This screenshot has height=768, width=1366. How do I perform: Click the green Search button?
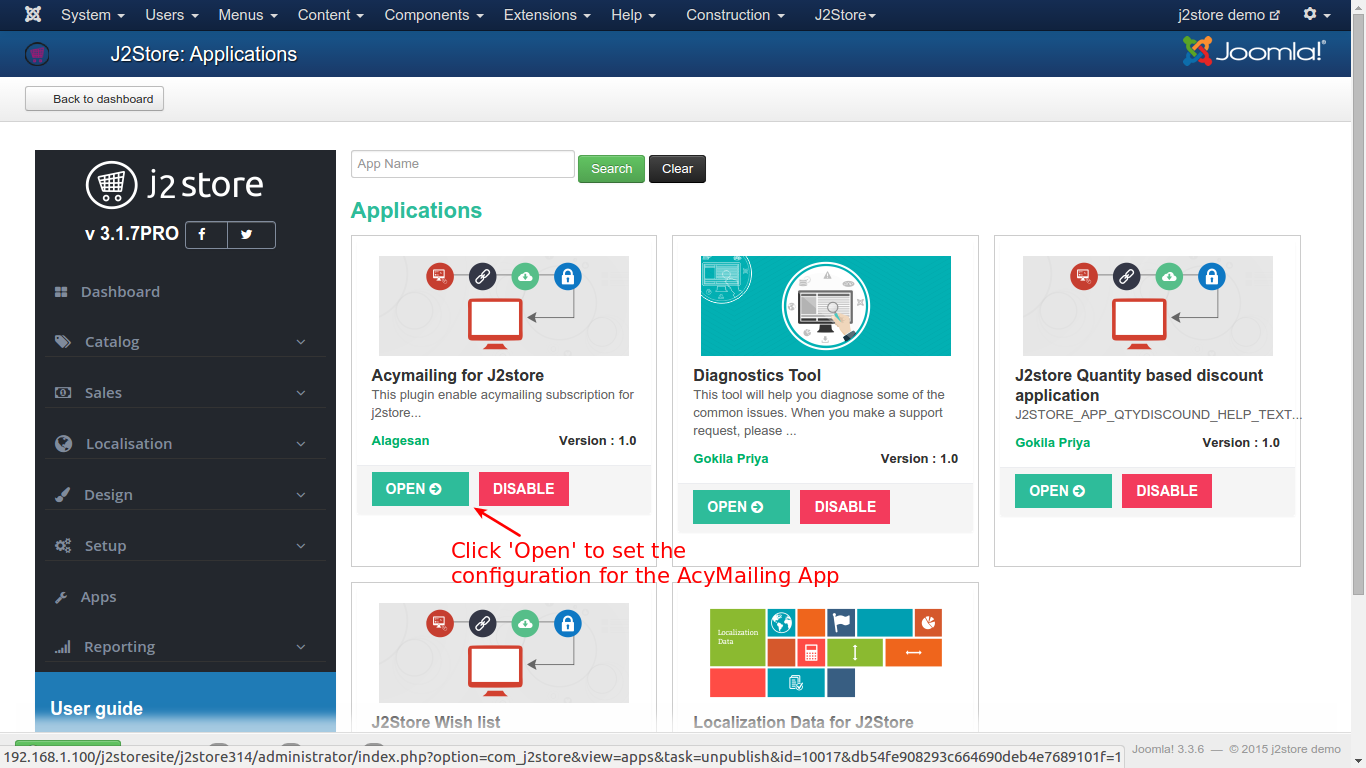611,169
